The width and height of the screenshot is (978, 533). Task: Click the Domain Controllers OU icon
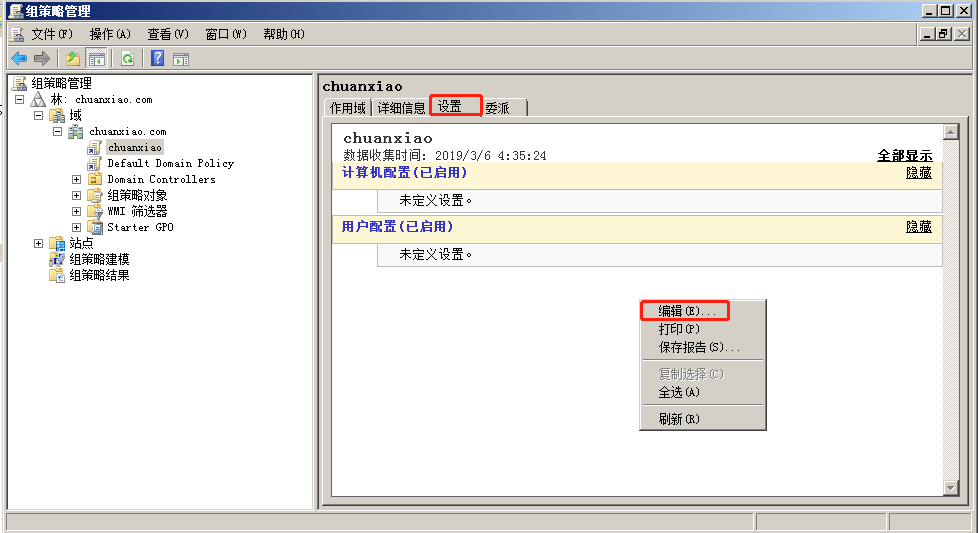coord(94,180)
